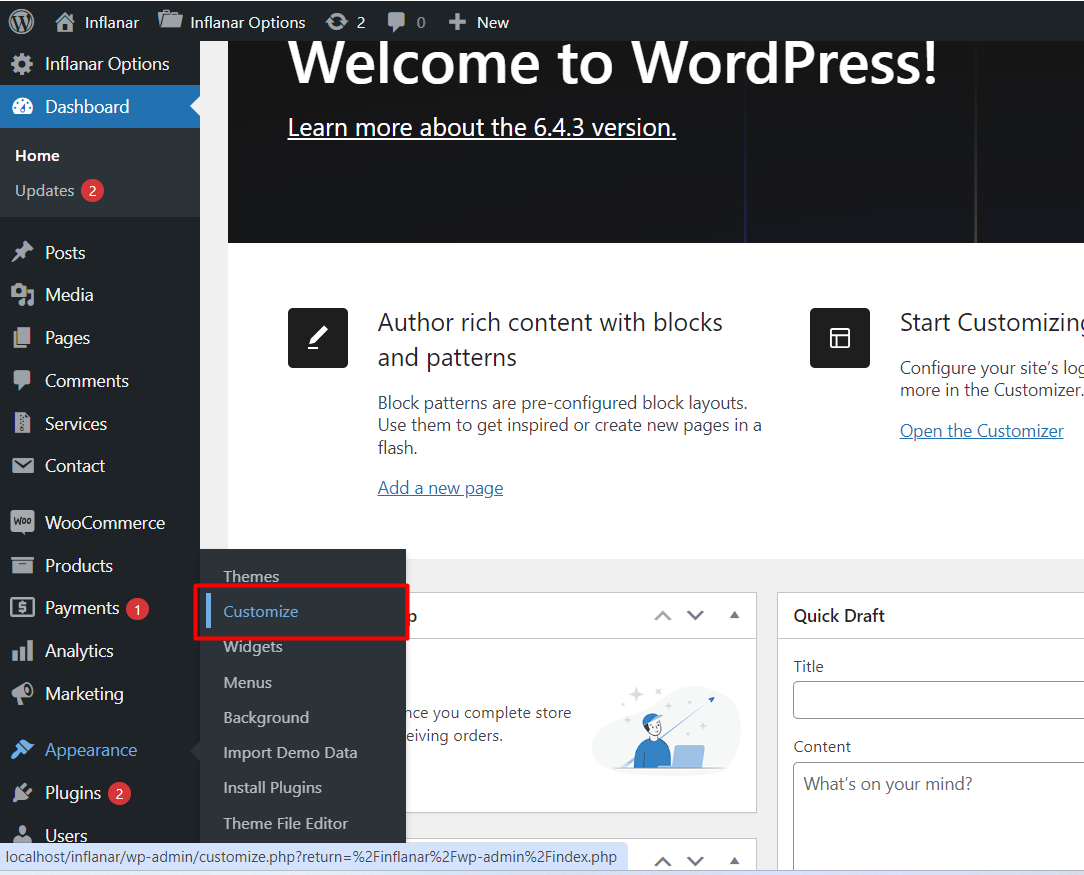Click the home icon beside Inflanar
Viewport: 1084px width, 875px height.
click(x=65, y=22)
